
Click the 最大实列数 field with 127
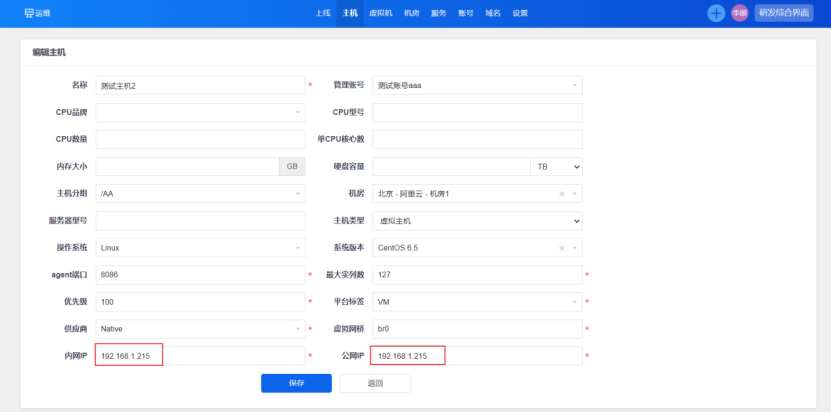pyautogui.click(x=478, y=275)
